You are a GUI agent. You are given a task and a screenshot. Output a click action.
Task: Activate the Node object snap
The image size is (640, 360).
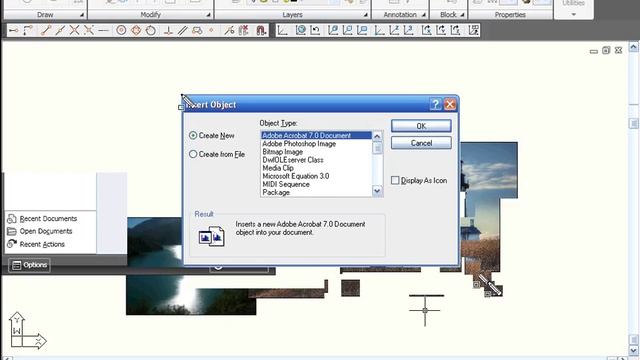click(211, 31)
